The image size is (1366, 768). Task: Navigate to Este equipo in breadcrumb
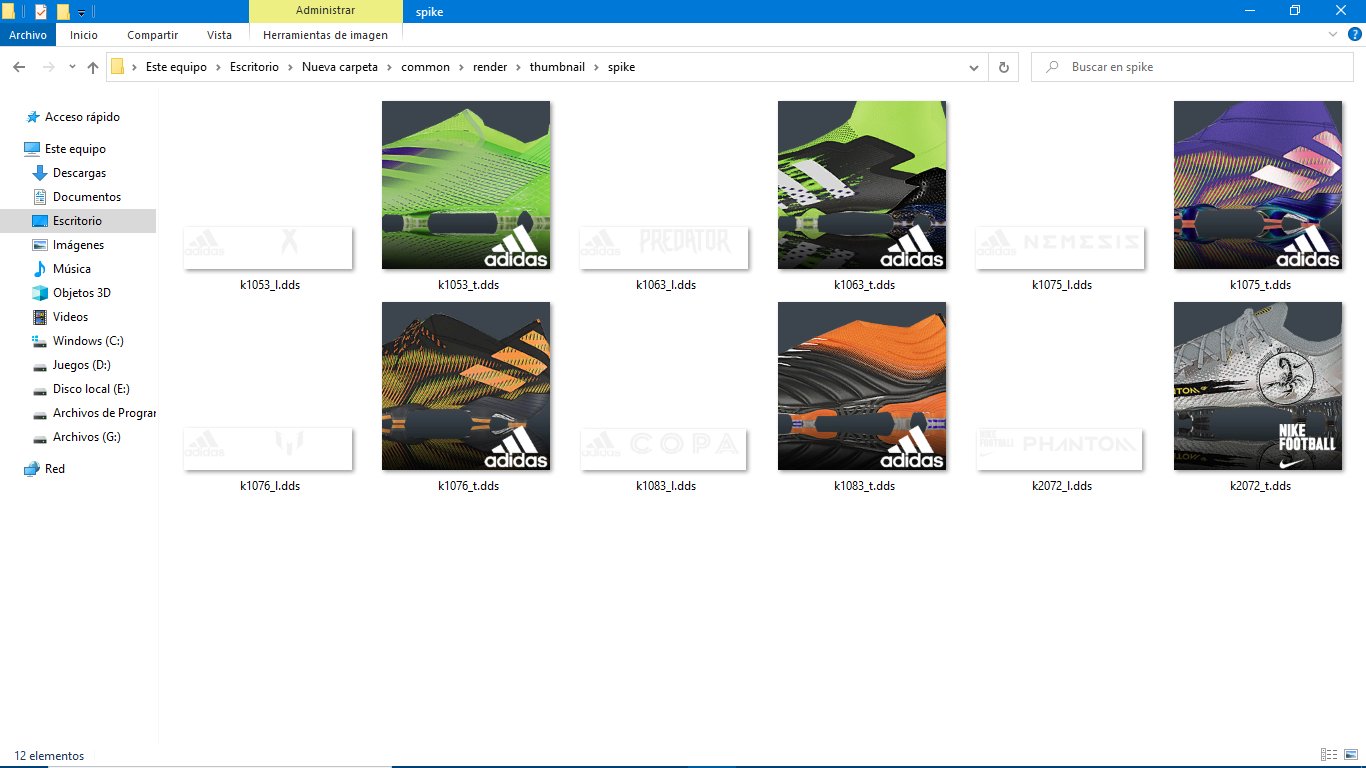click(176, 67)
